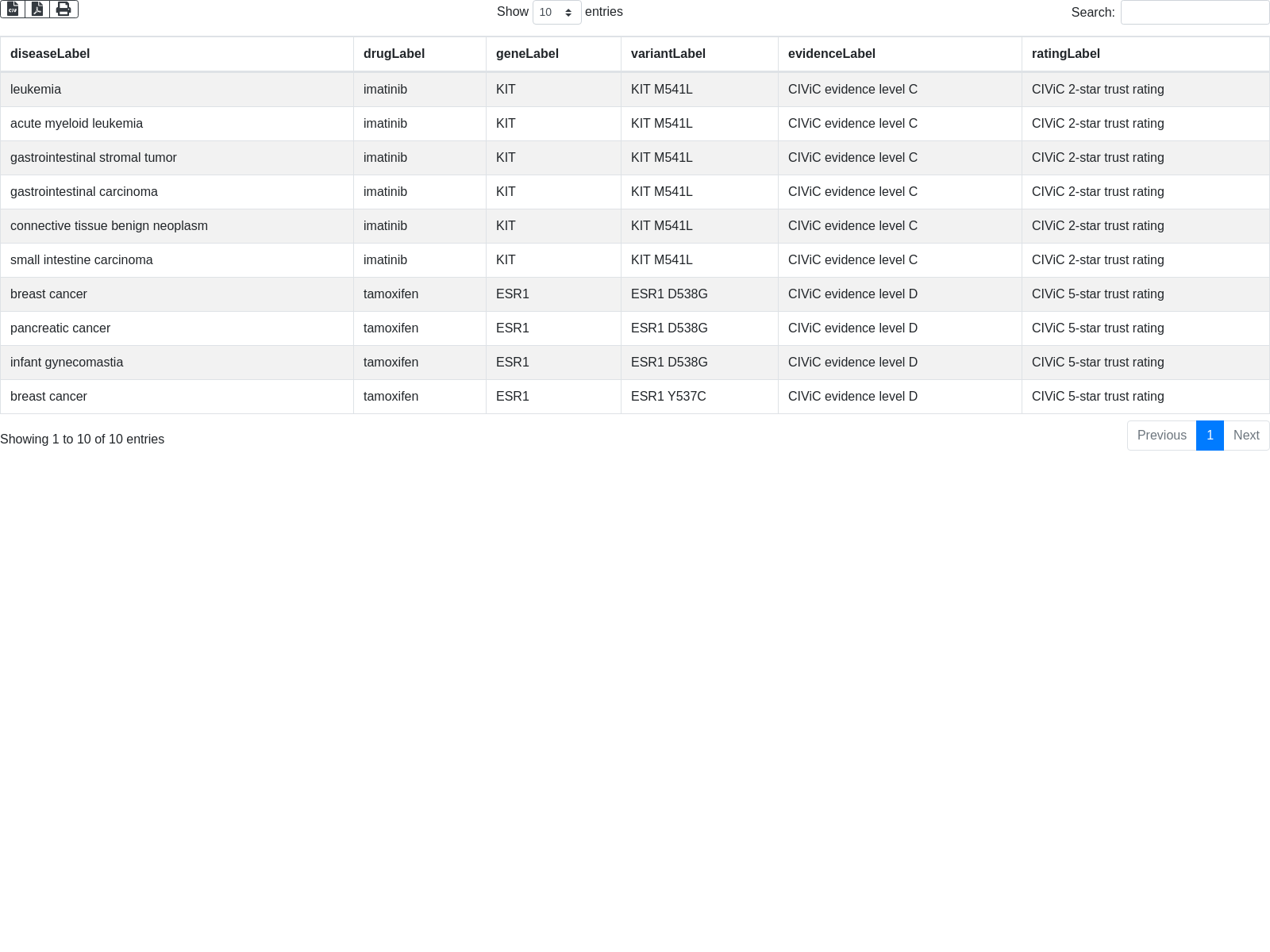1270x952 pixels.
Task: Select the ESR1 Y537C variant cell
Action: pos(668,397)
